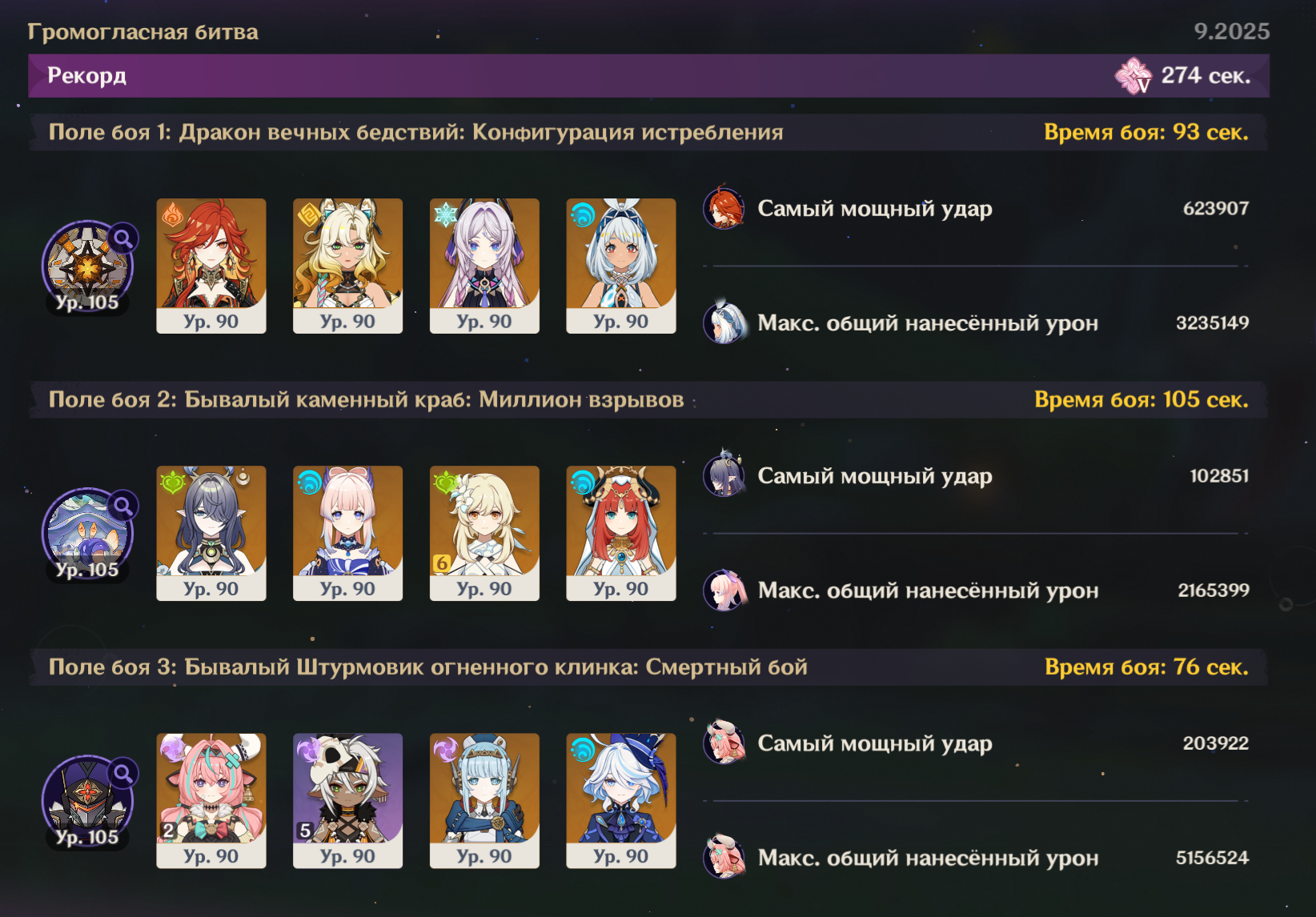
Task: Click avatar next to strongest hit 102851
Action: (x=724, y=475)
